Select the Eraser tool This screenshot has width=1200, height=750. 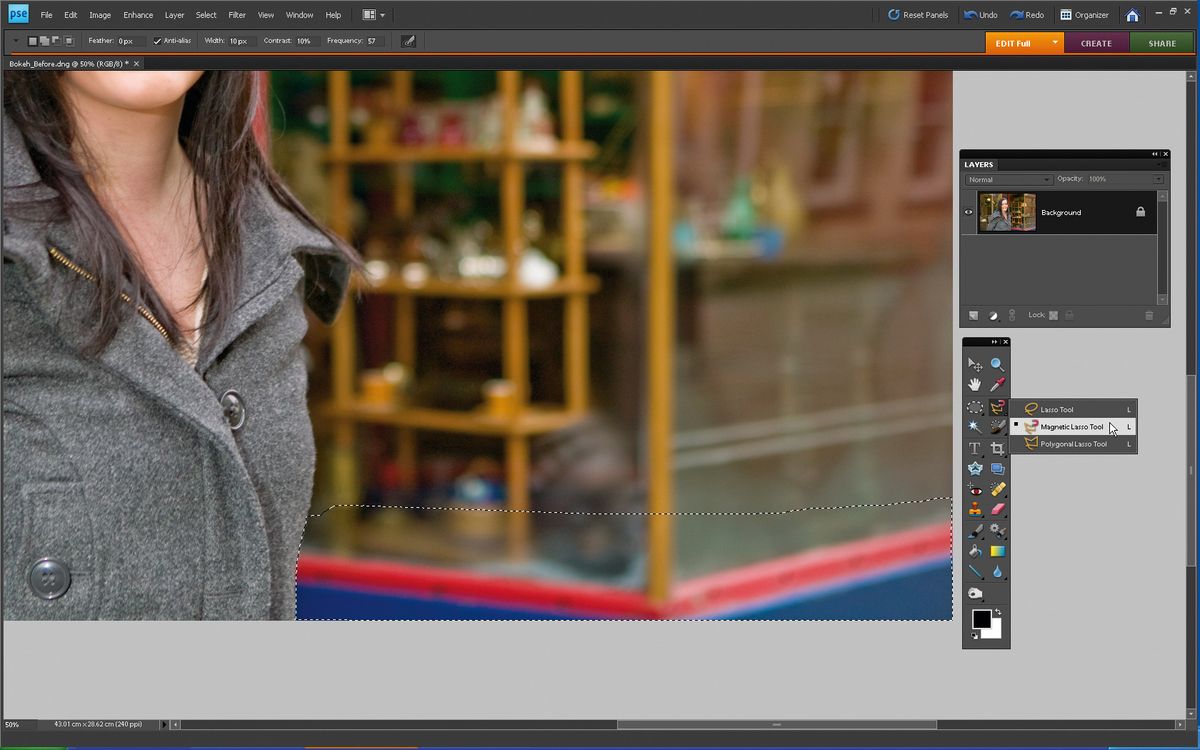coord(997,511)
